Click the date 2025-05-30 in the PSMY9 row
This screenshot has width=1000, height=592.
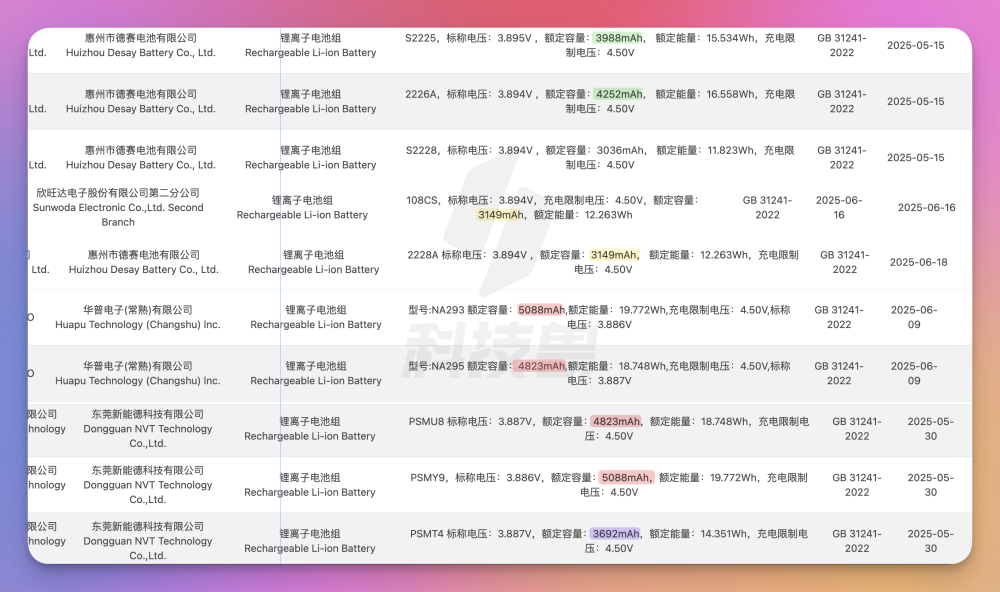930,485
